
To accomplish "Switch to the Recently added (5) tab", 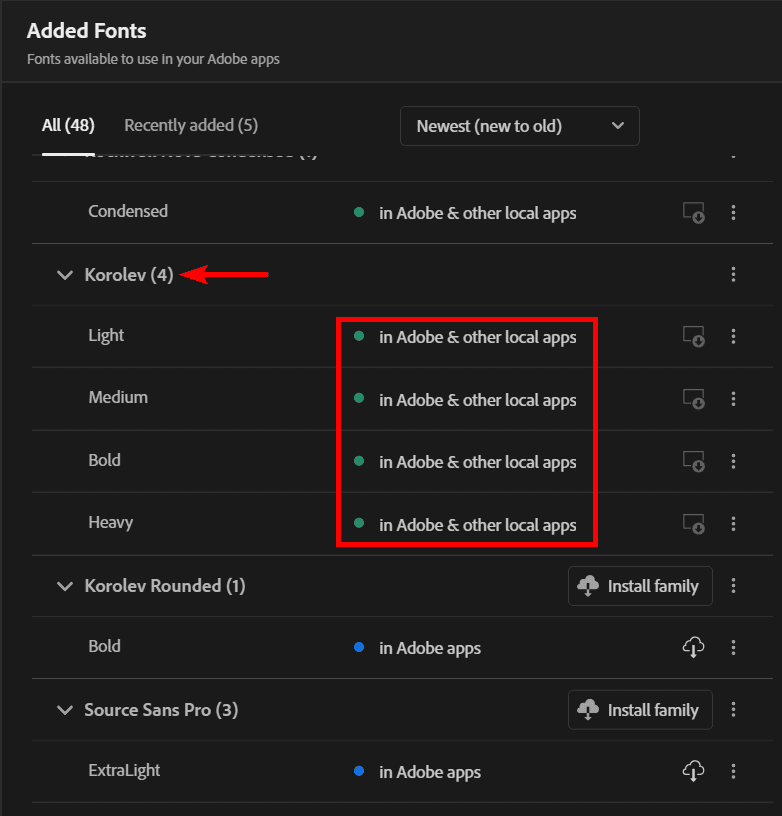I will point(190,125).
